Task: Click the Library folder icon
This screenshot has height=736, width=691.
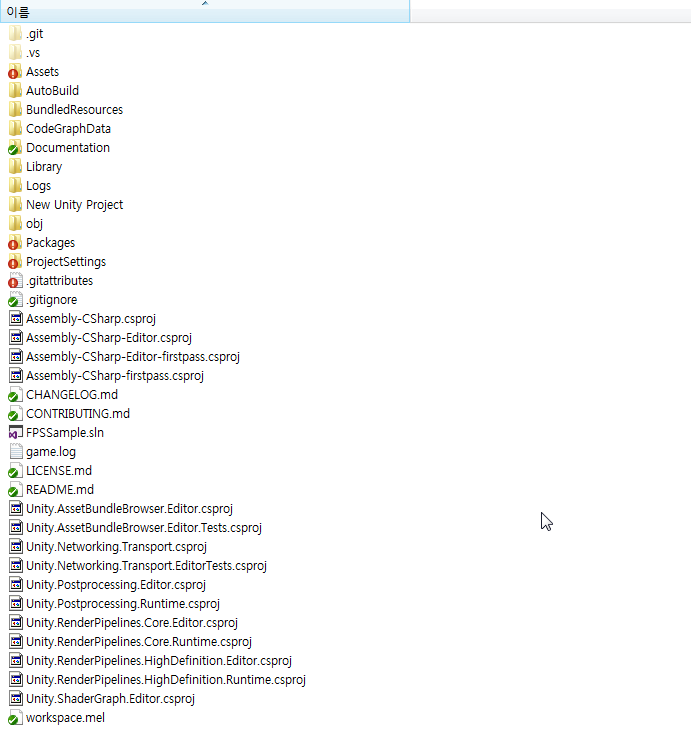Action: pyautogui.click(x=15, y=167)
